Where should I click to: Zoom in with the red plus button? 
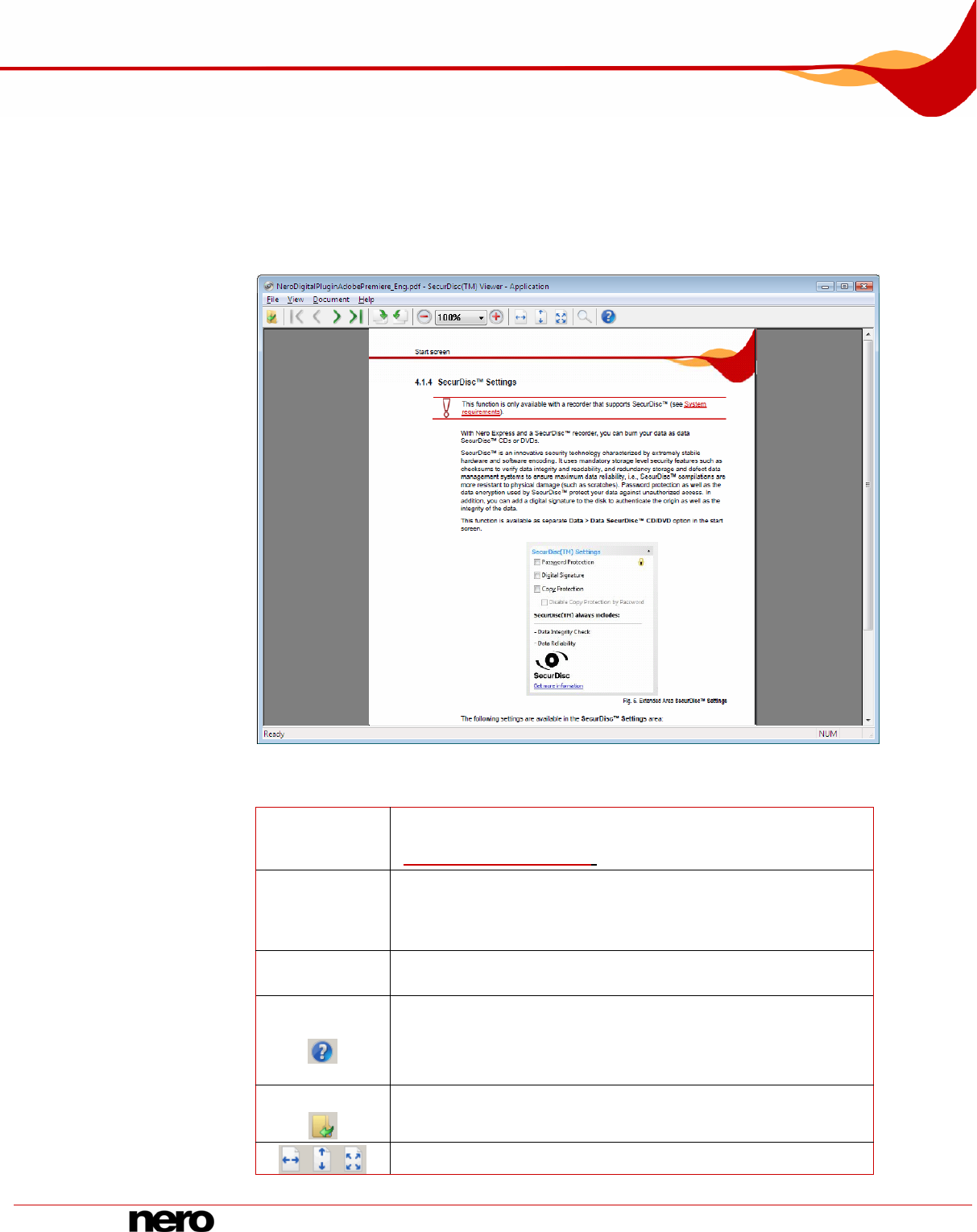[x=496, y=317]
